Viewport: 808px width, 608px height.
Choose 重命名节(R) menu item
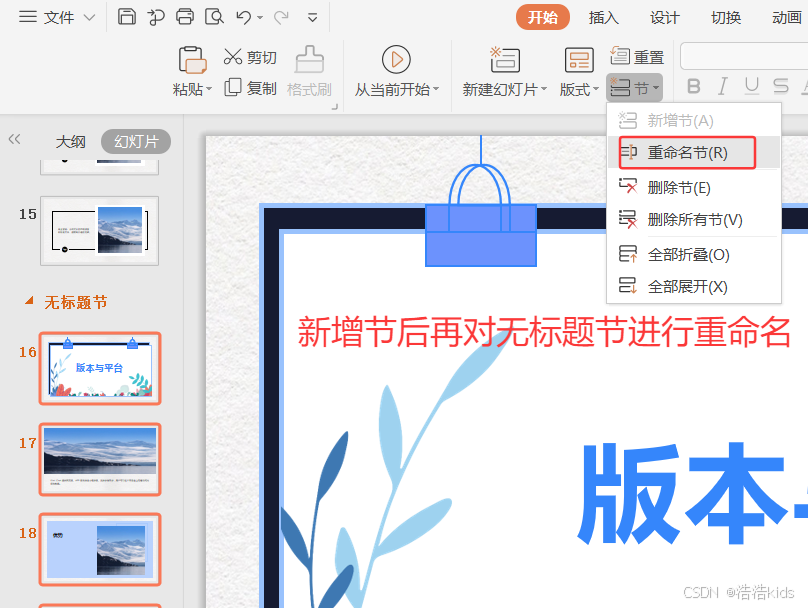point(694,153)
